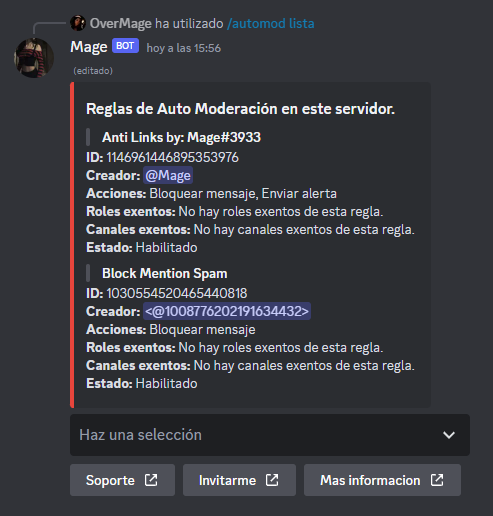Click the Mage bot username
Viewport: 493px width, 516px height.
[89, 47]
